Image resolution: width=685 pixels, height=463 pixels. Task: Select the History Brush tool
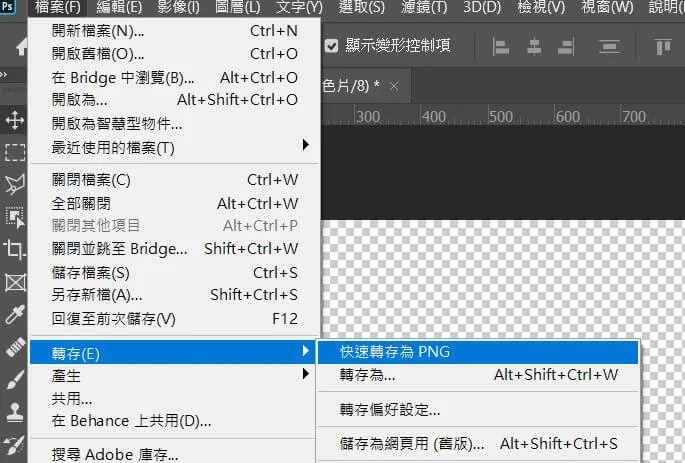14,446
